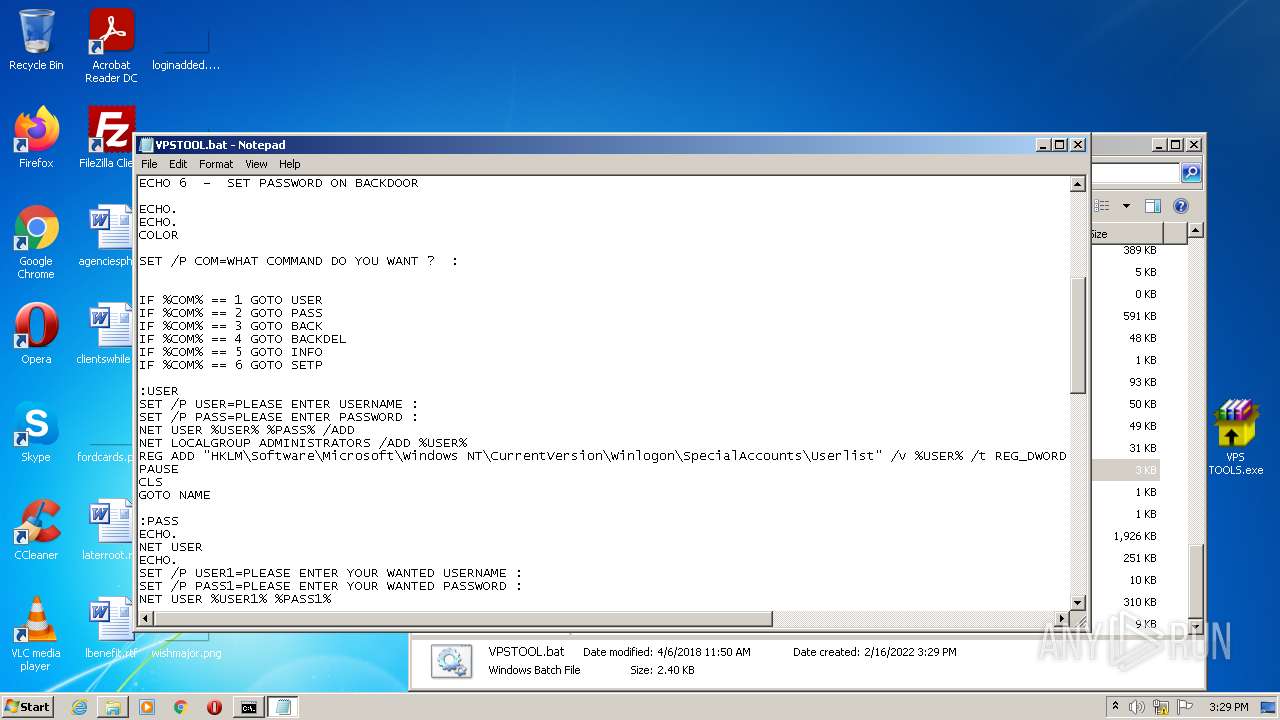Open the media player taskbar icon

[x=147, y=707]
